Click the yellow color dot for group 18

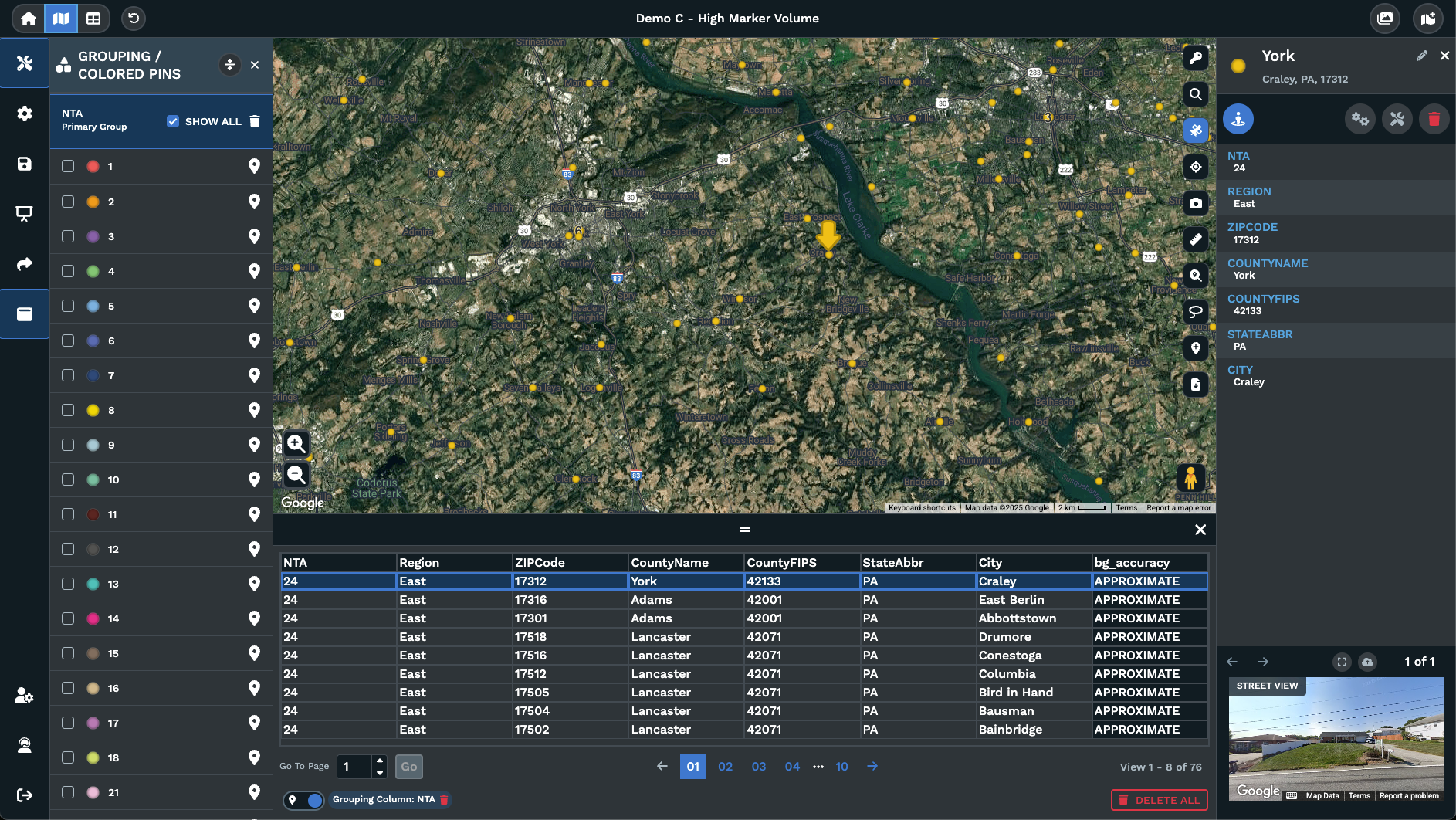(x=93, y=757)
